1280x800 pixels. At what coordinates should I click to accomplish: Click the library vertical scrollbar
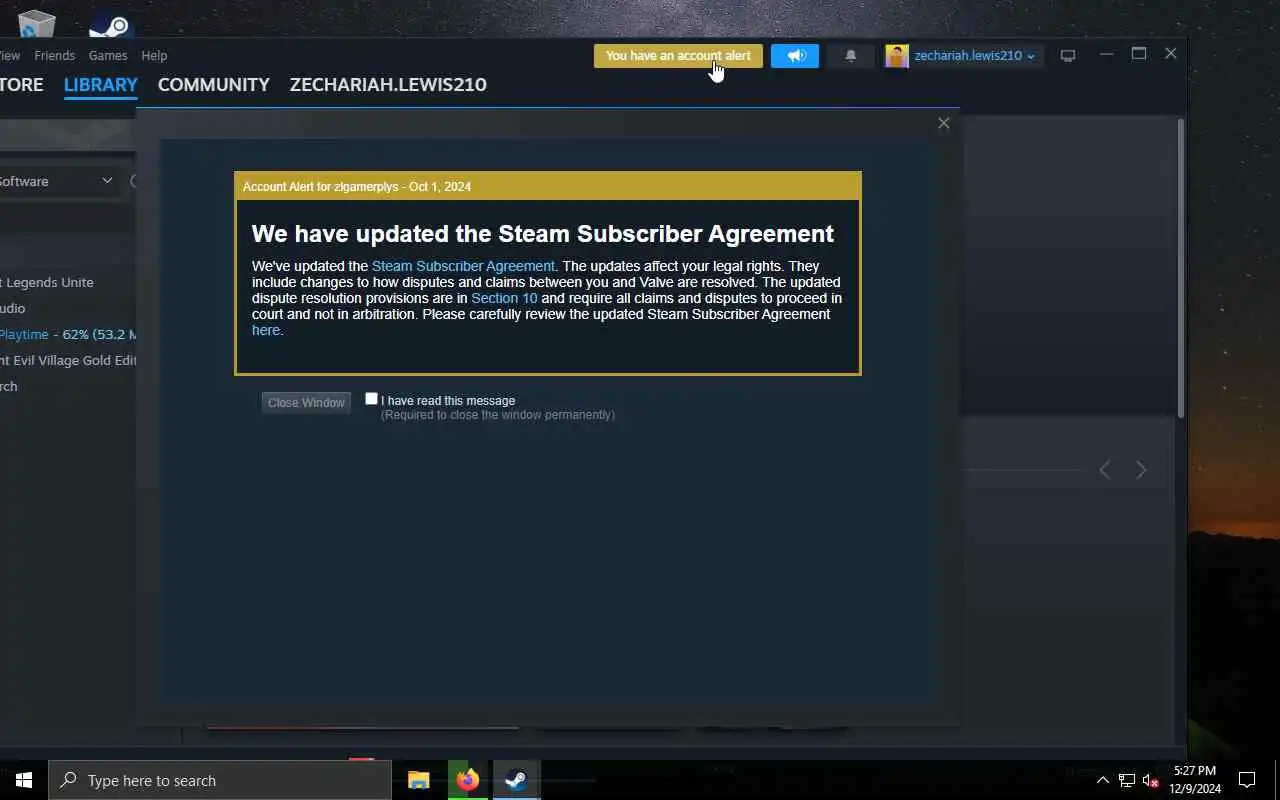pos(1180,268)
